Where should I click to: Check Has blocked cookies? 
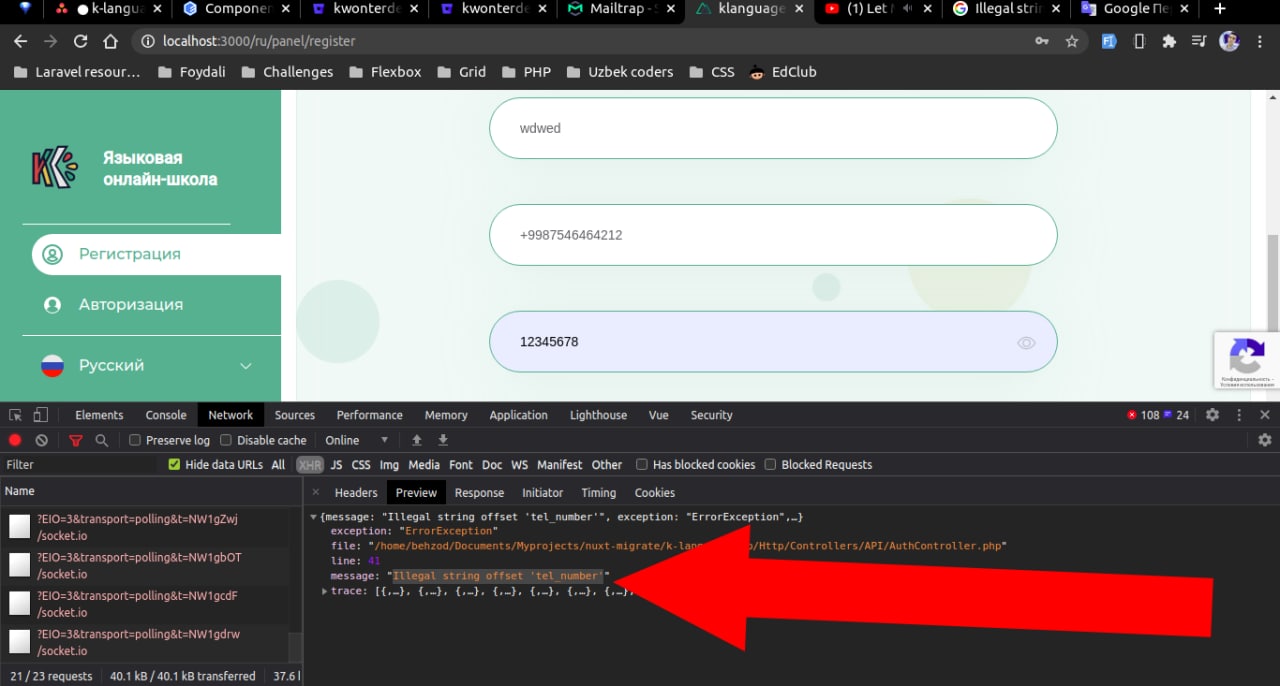[641, 465]
